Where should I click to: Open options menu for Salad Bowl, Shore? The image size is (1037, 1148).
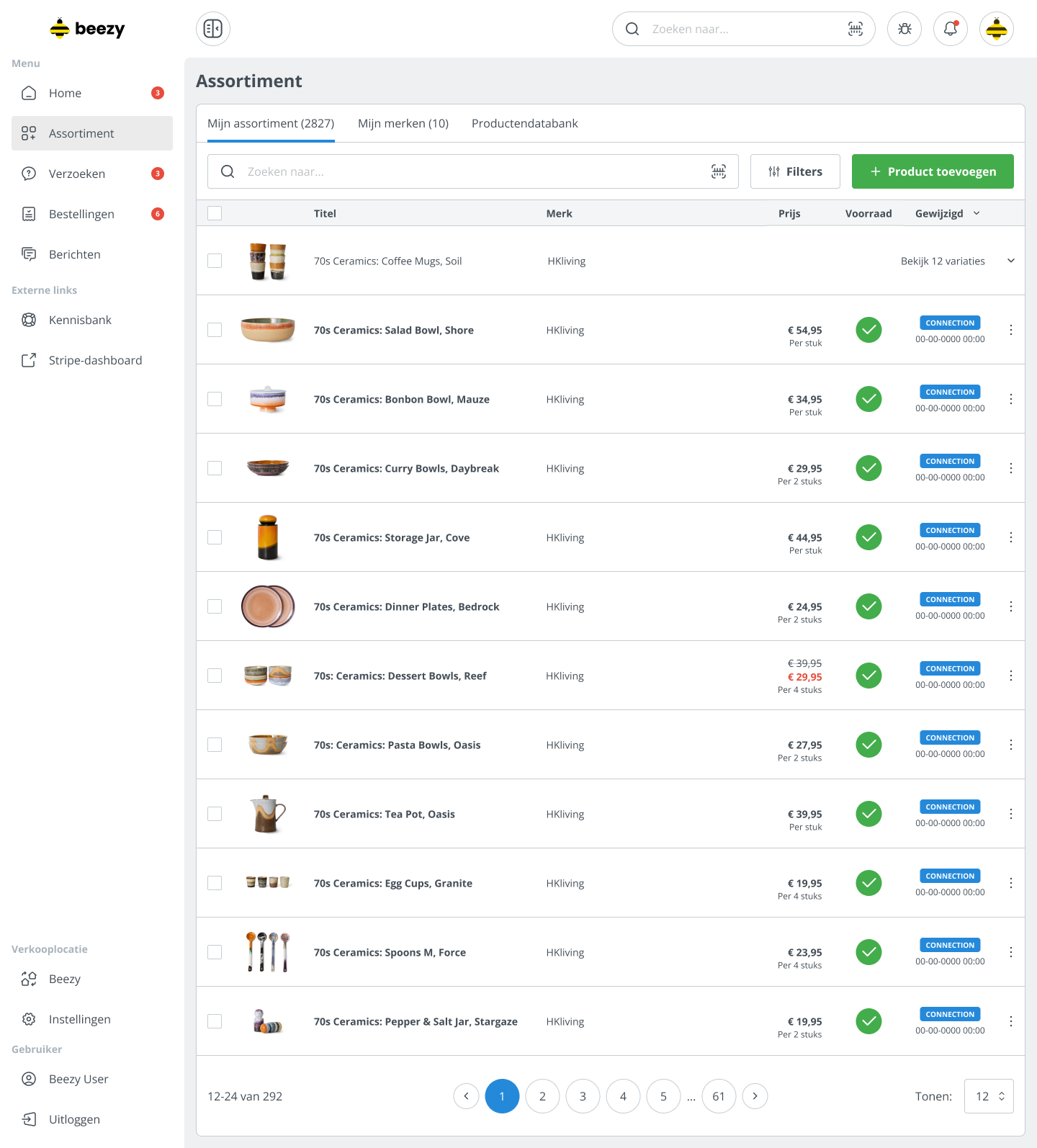click(x=1011, y=330)
